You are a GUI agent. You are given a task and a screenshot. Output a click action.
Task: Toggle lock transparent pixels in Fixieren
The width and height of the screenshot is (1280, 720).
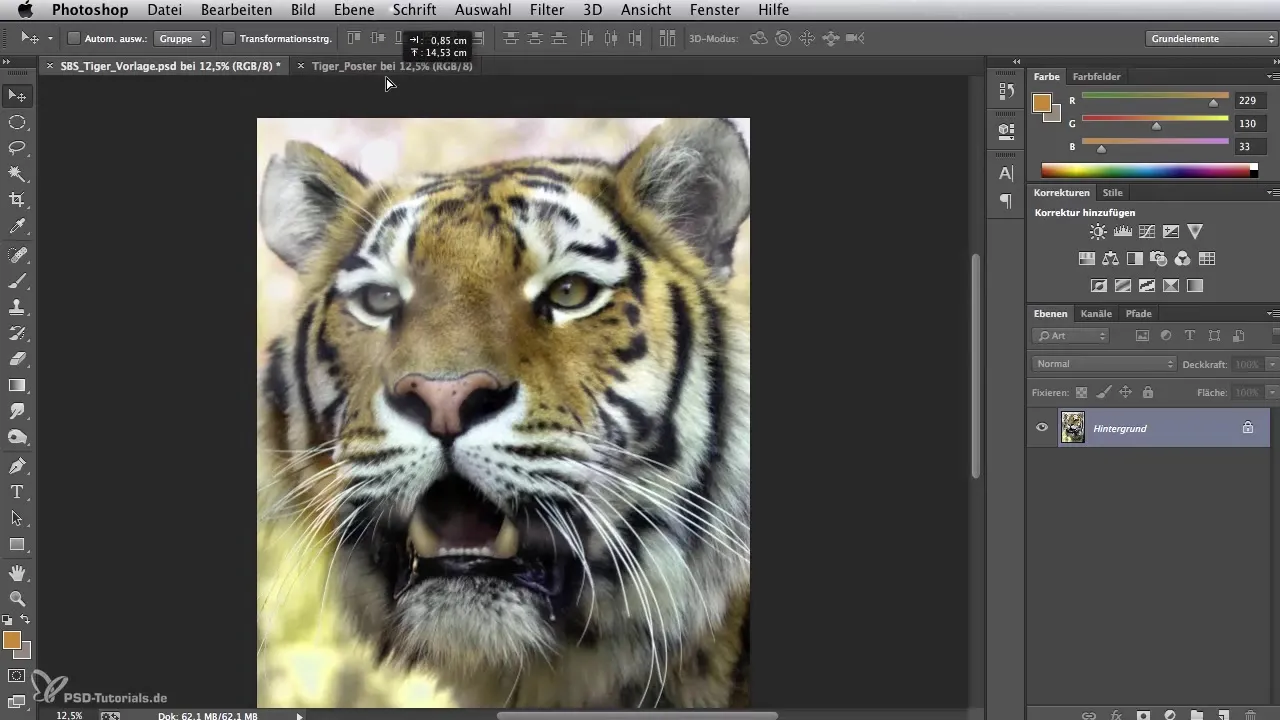coord(1081,393)
